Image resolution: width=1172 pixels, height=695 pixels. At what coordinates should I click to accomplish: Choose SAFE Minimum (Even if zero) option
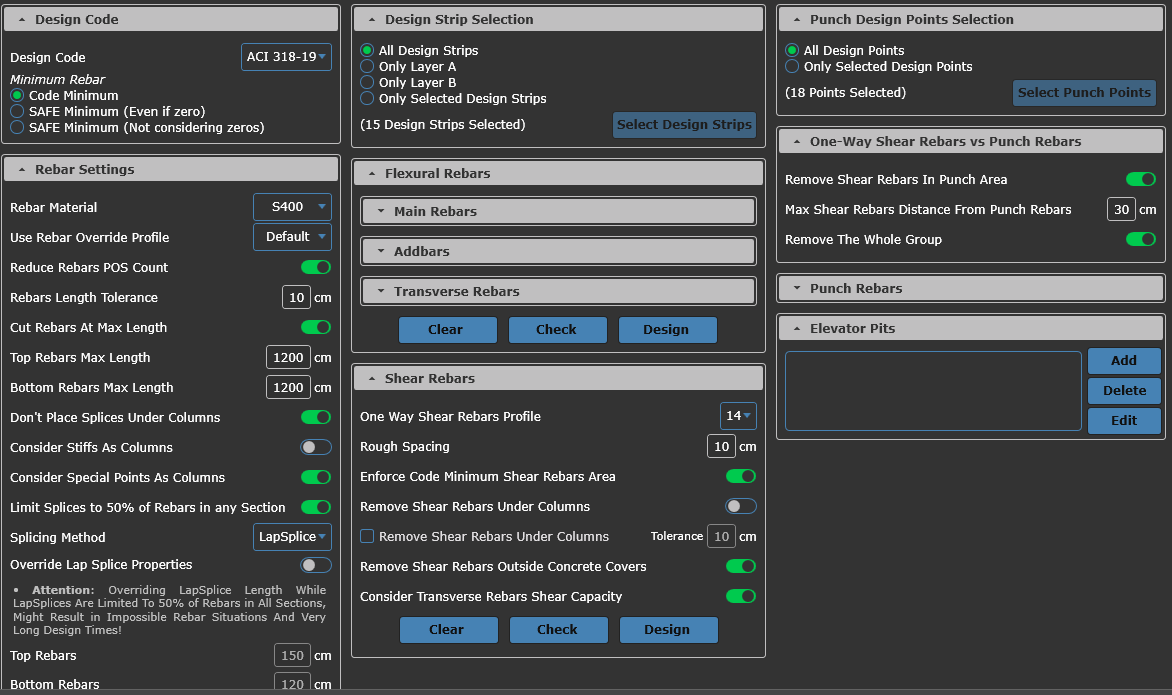tap(17, 111)
